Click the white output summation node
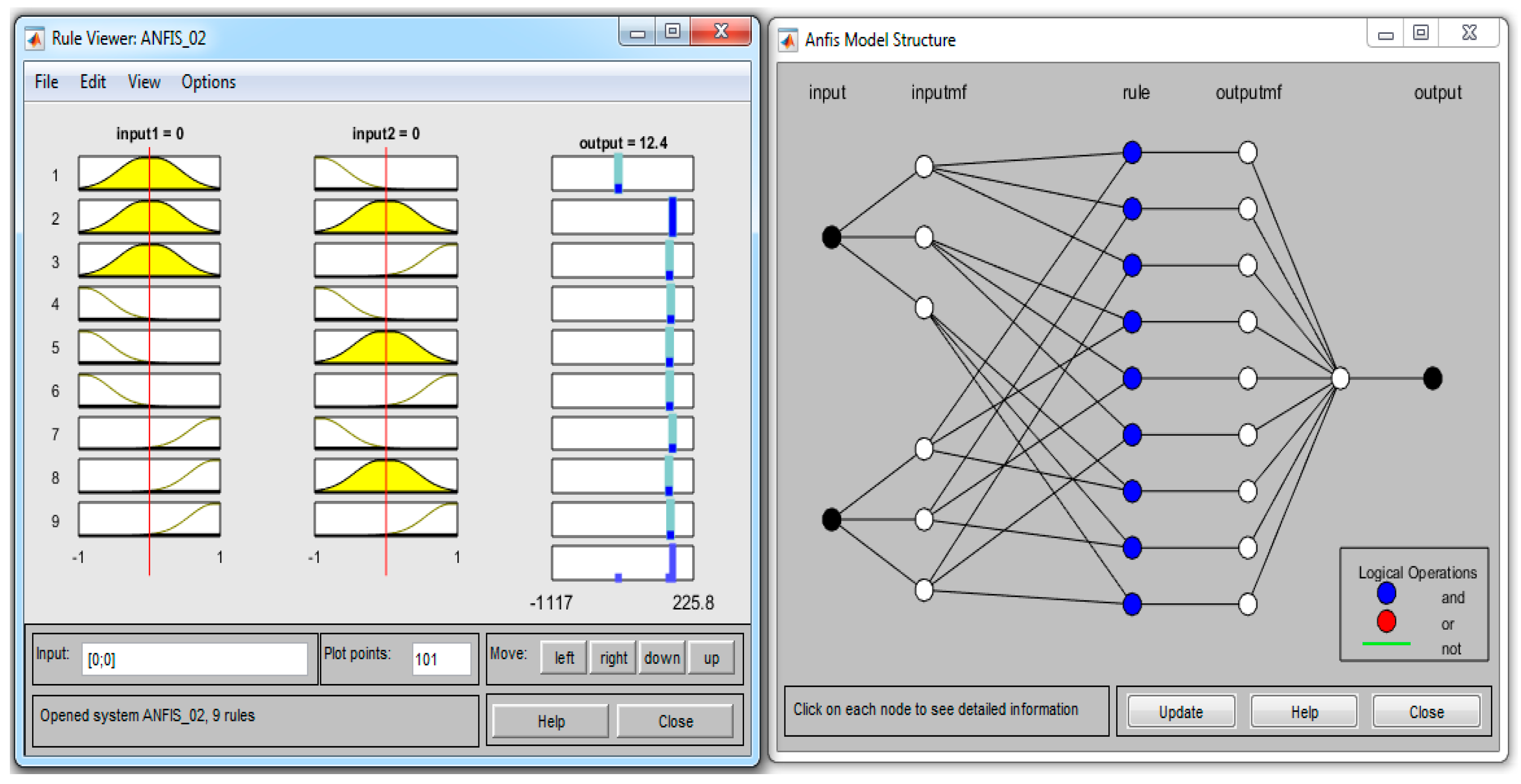Screen dimensions: 1521x784 pos(1340,378)
